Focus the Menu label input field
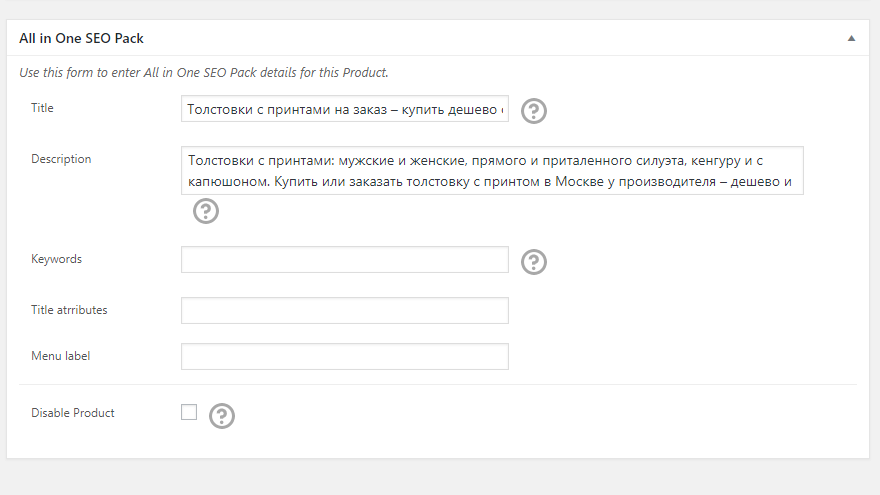This screenshot has height=495, width=880. click(x=344, y=357)
